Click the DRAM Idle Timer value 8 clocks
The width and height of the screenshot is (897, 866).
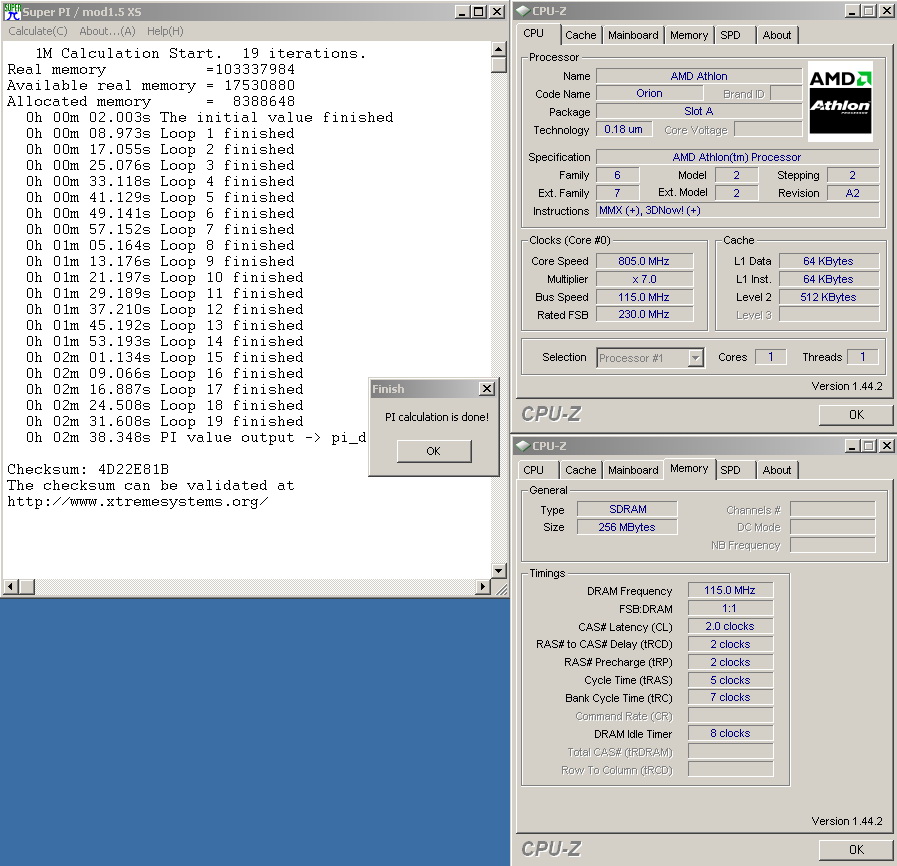[x=730, y=734]
